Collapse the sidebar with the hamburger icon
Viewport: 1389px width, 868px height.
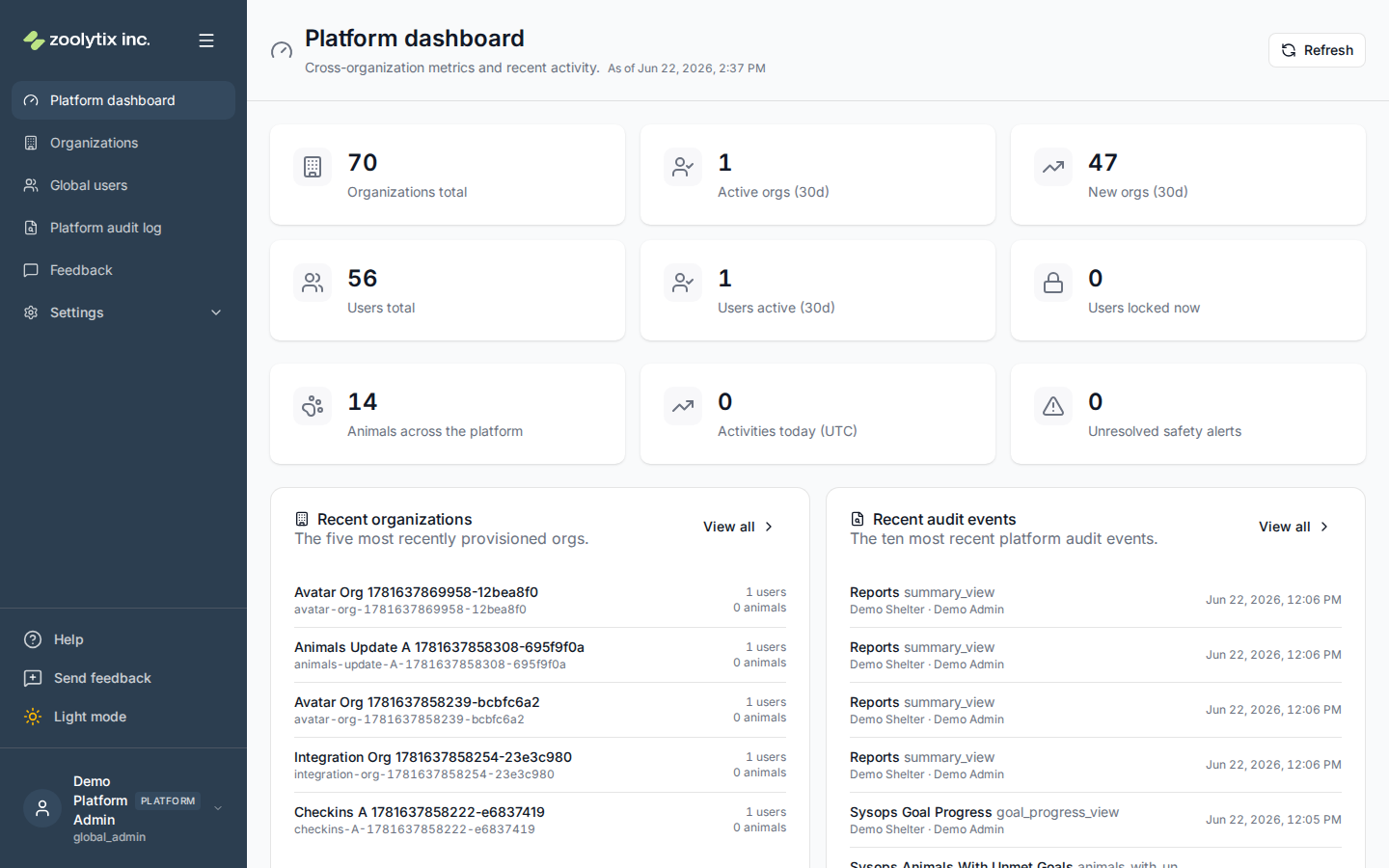click(206, 41)
